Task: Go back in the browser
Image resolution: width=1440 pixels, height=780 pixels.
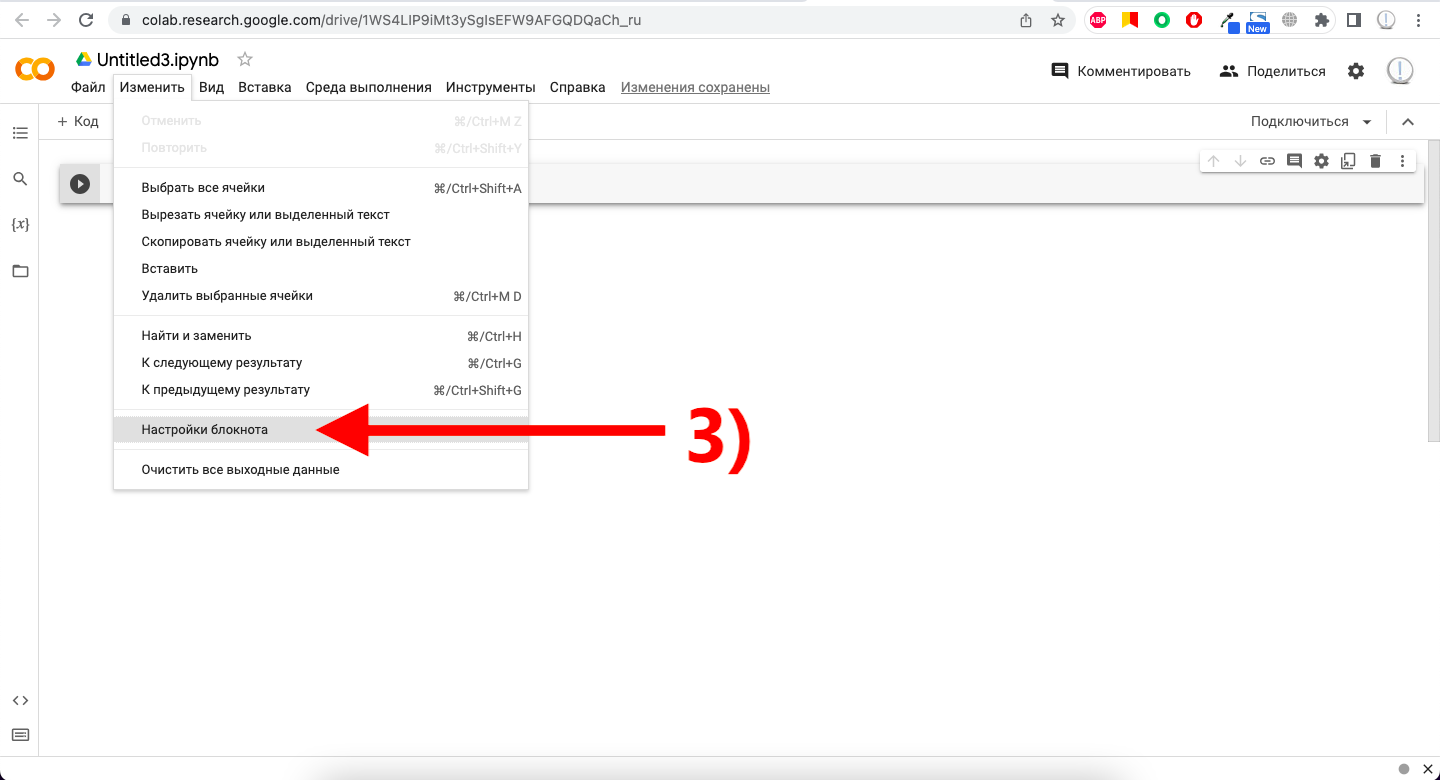Action: tap(22, 20)
